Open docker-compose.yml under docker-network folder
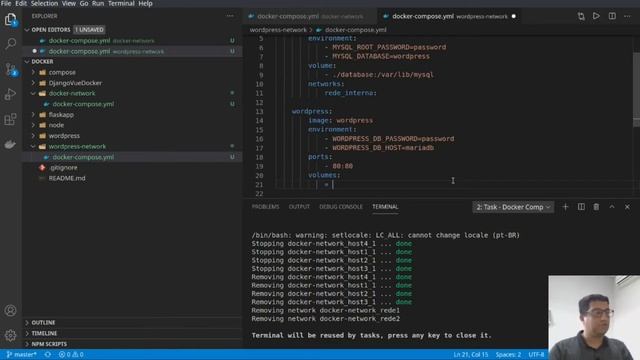This screenshot has height=360, width=640. pyautogui.click(x=83, y=104)
